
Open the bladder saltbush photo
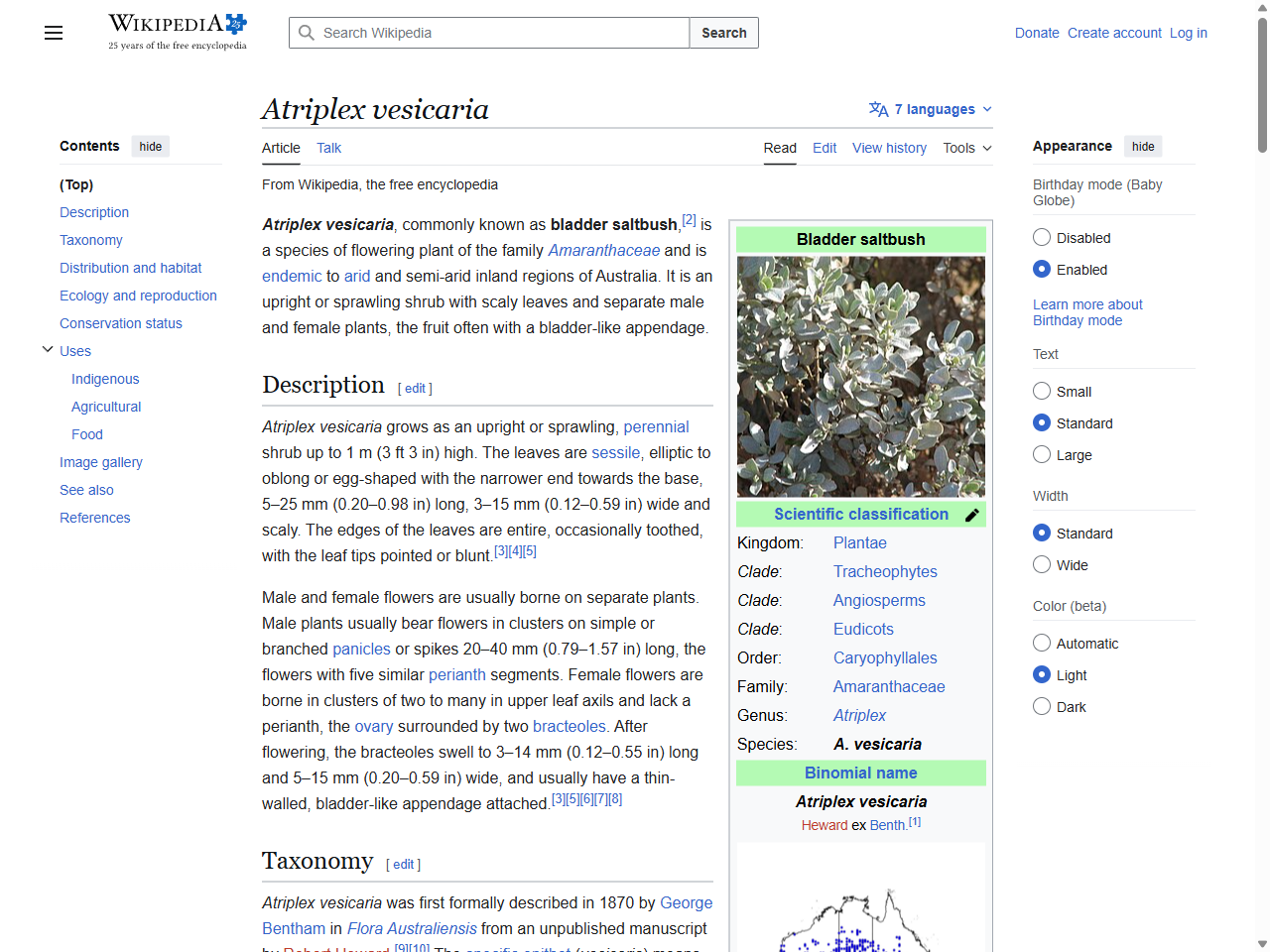pos(859,375)
